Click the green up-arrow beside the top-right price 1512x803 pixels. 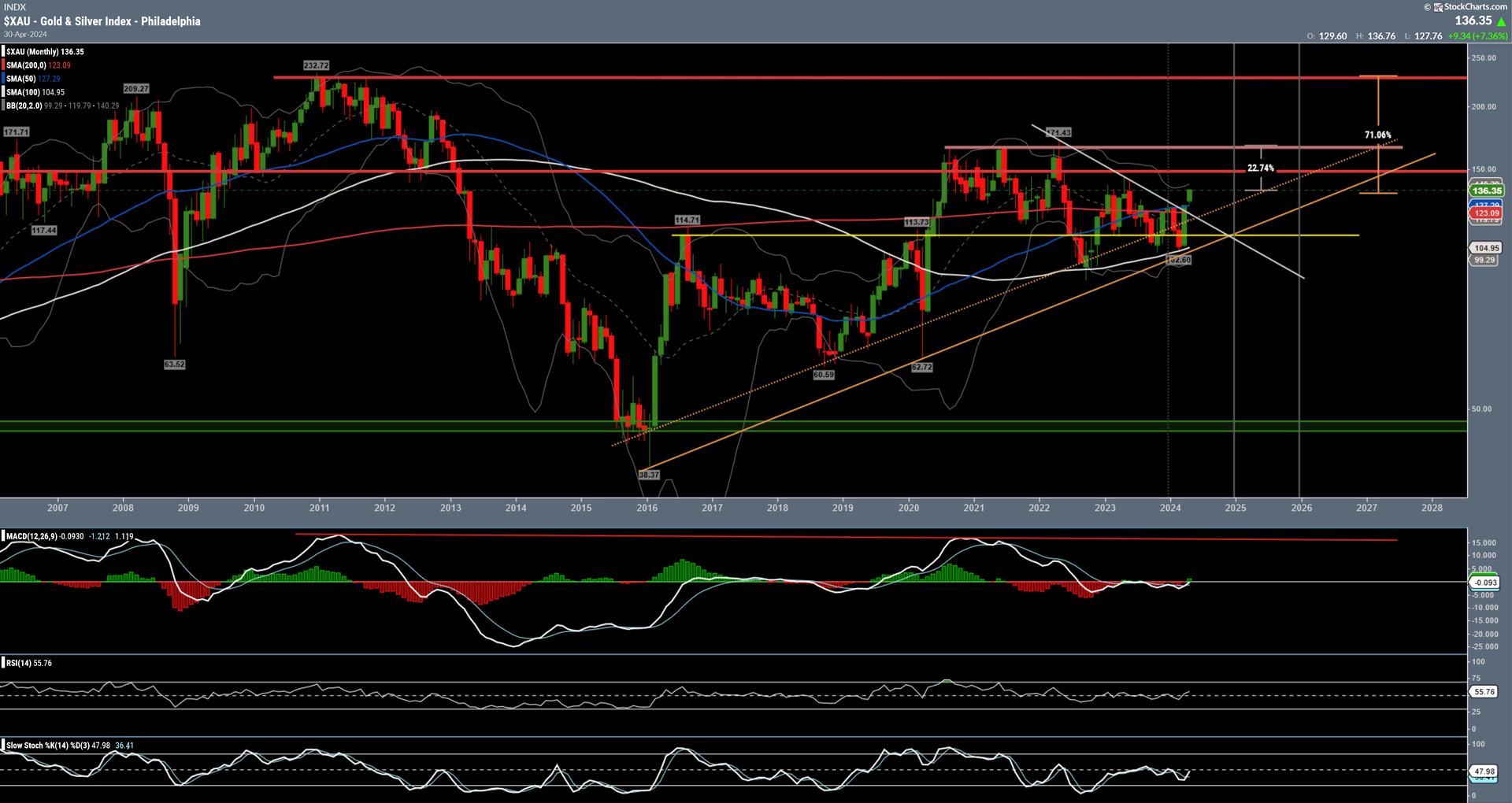tap(1501, 21)
